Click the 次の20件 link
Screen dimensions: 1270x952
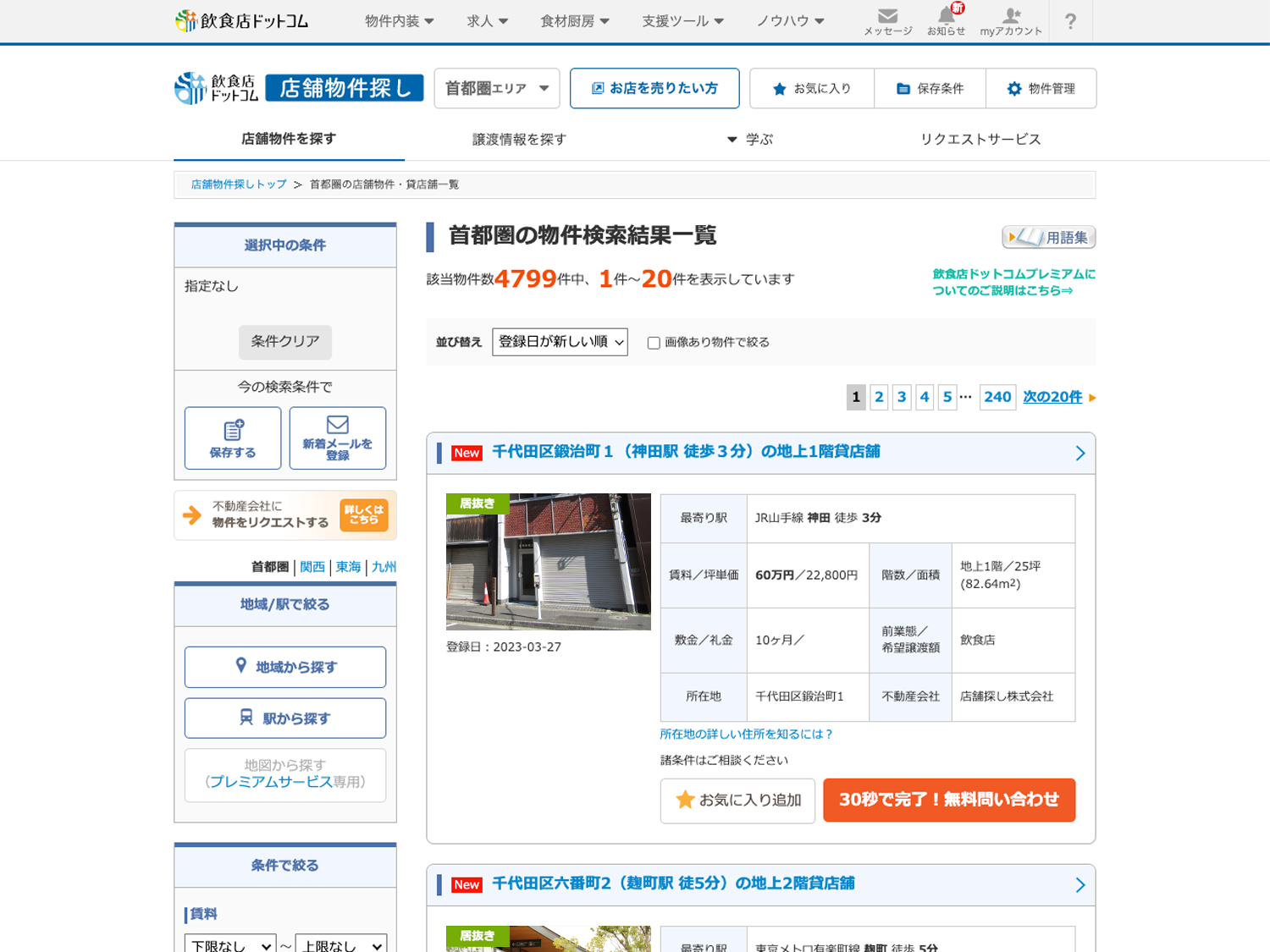(x=1052, y=397)
